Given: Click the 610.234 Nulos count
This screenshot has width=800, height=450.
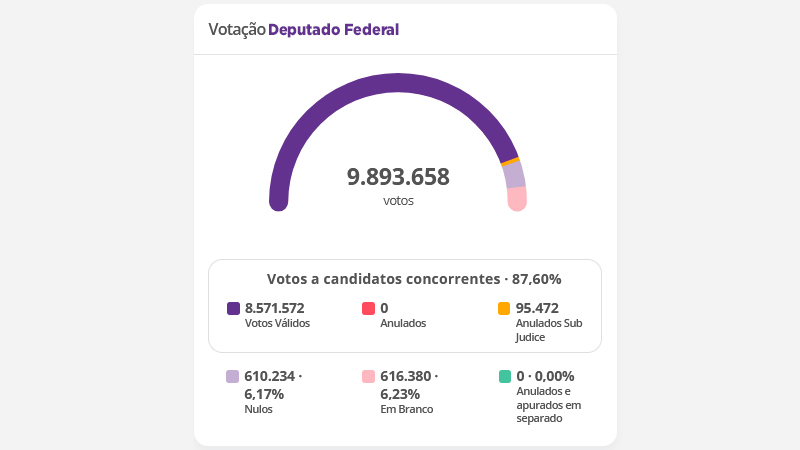Looking at the screenshot, I should 269,377.
